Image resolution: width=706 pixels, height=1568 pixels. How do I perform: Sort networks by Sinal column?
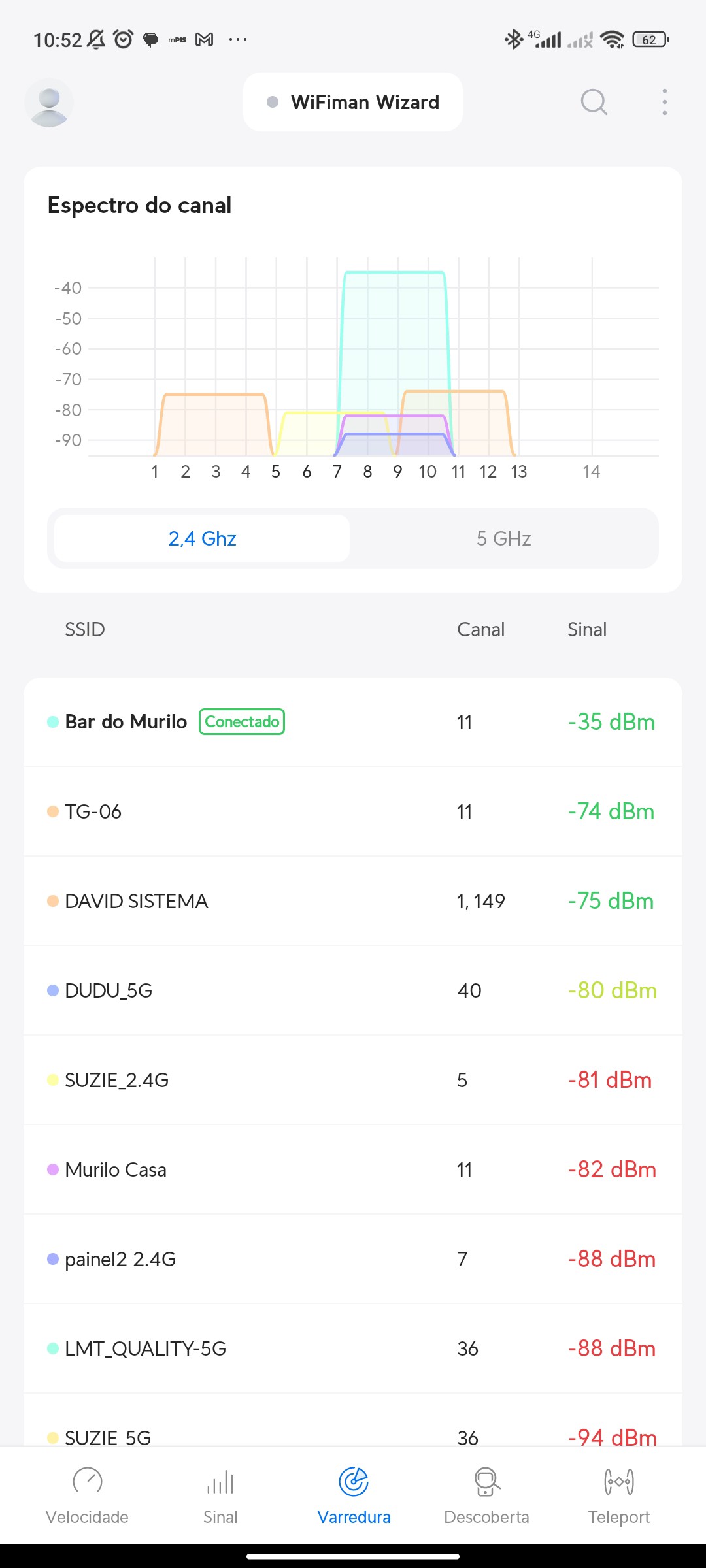587,629
